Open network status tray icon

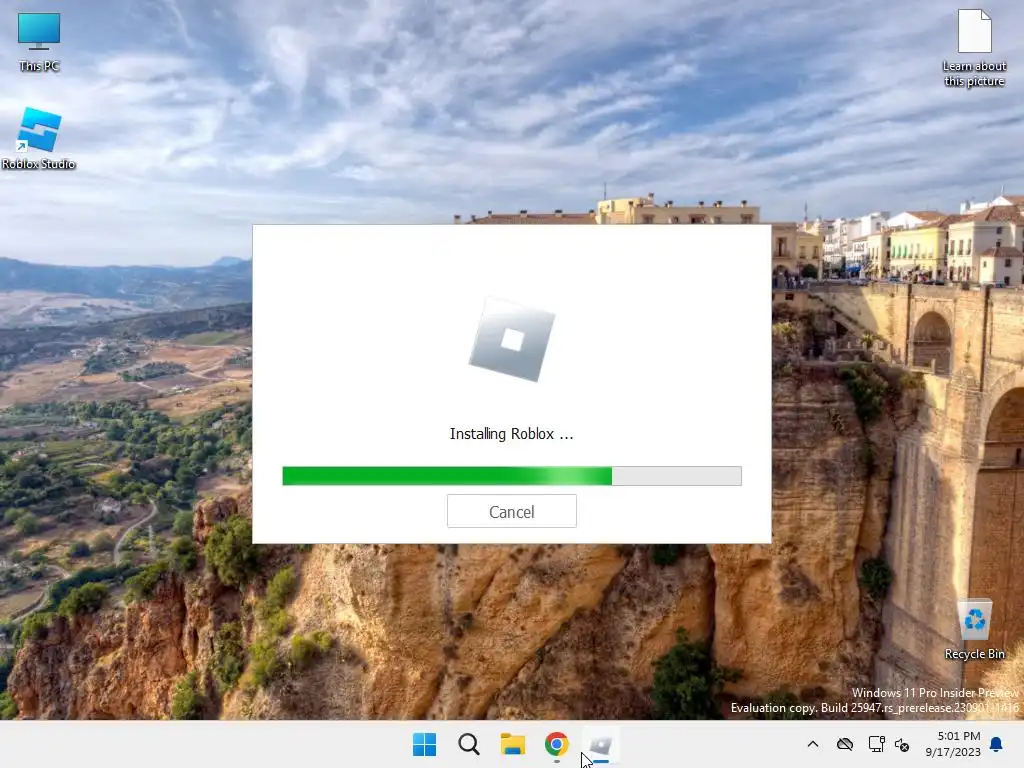(x=876, y=744)
